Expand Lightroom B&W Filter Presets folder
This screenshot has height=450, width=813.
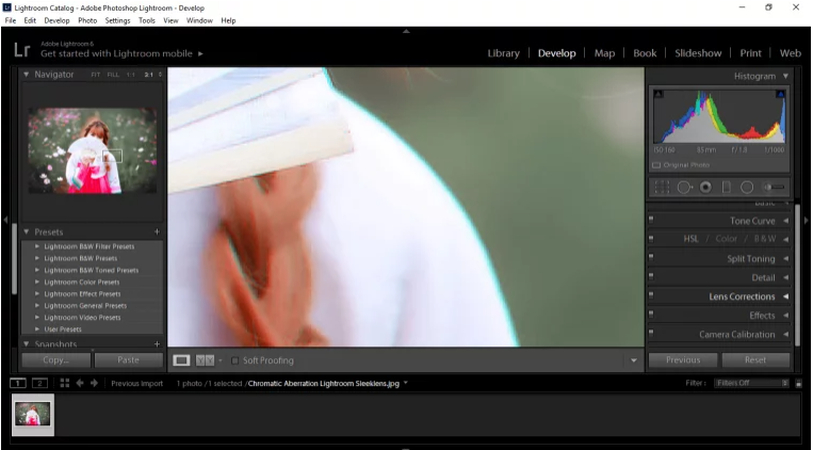(37, 246)
